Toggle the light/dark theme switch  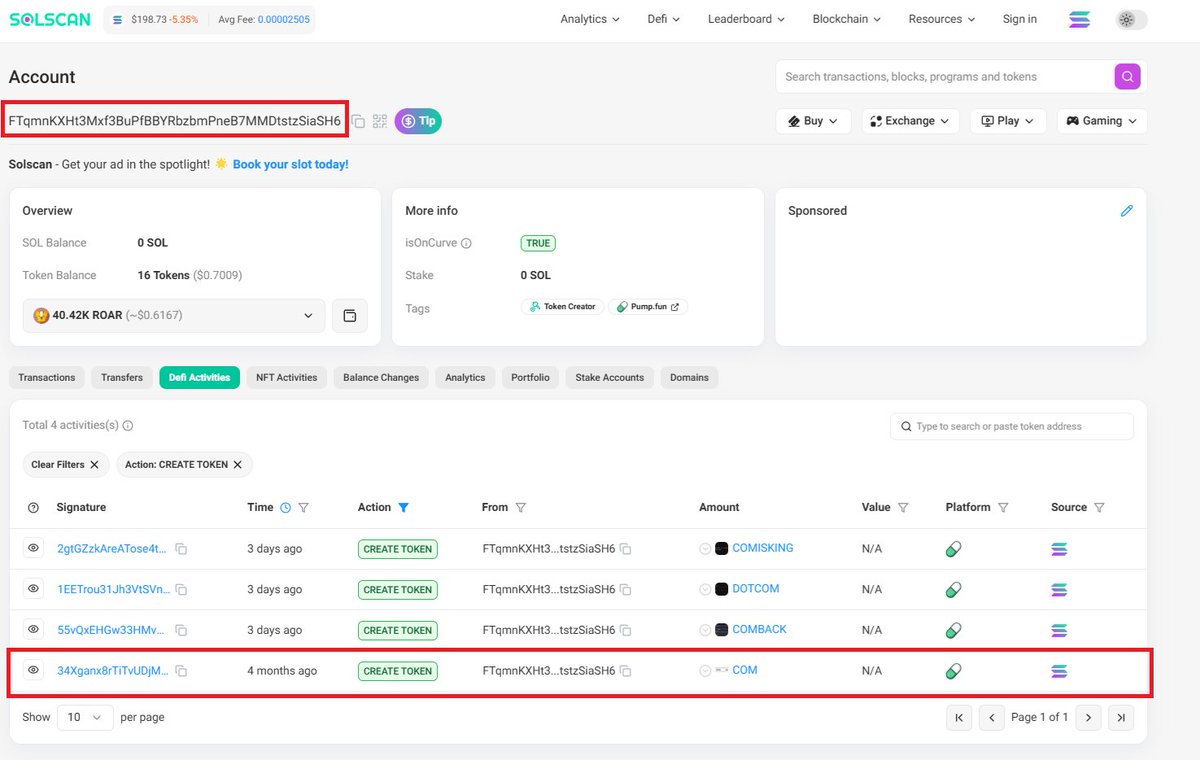[x=1132, y=19]
